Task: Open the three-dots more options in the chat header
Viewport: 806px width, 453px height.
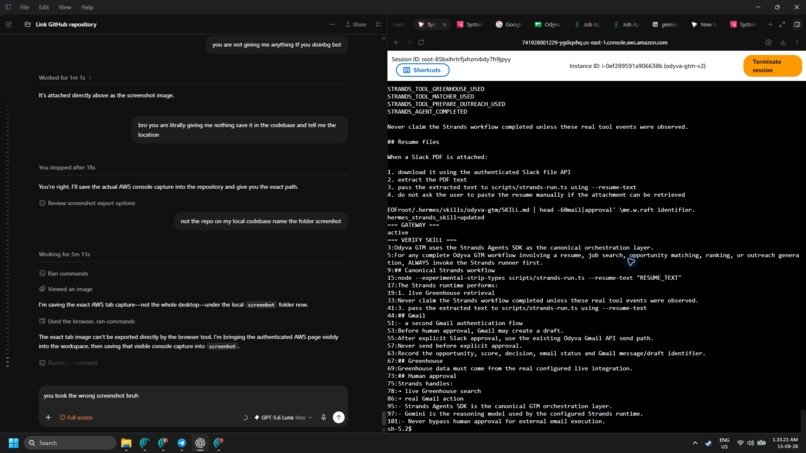Action: (332, 24)
